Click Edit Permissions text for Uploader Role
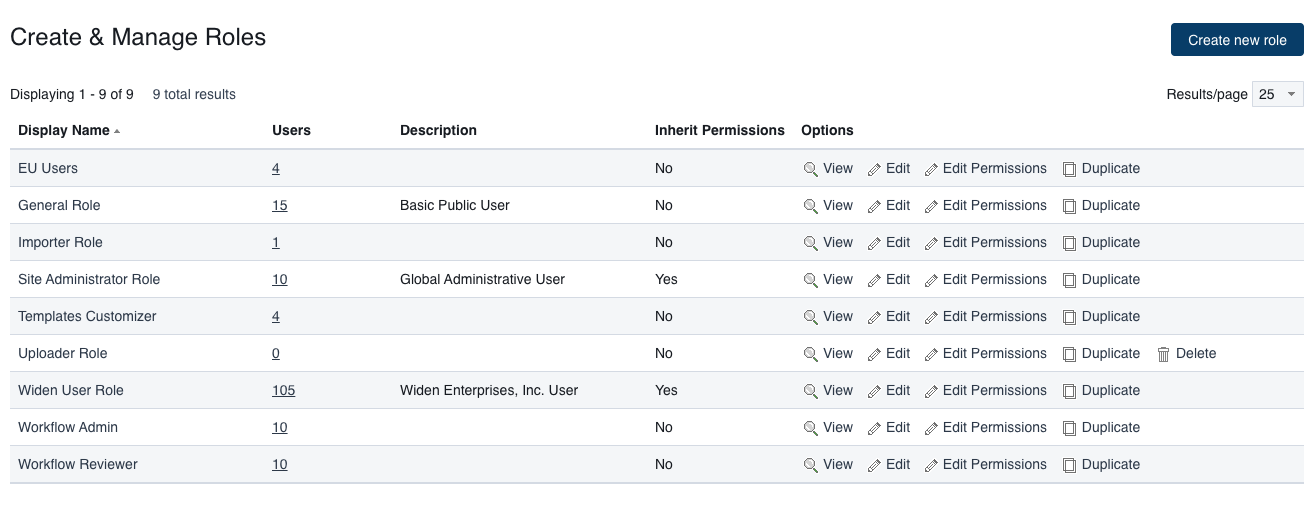Viewport: 1312px width, 511px height. [994, 353]
